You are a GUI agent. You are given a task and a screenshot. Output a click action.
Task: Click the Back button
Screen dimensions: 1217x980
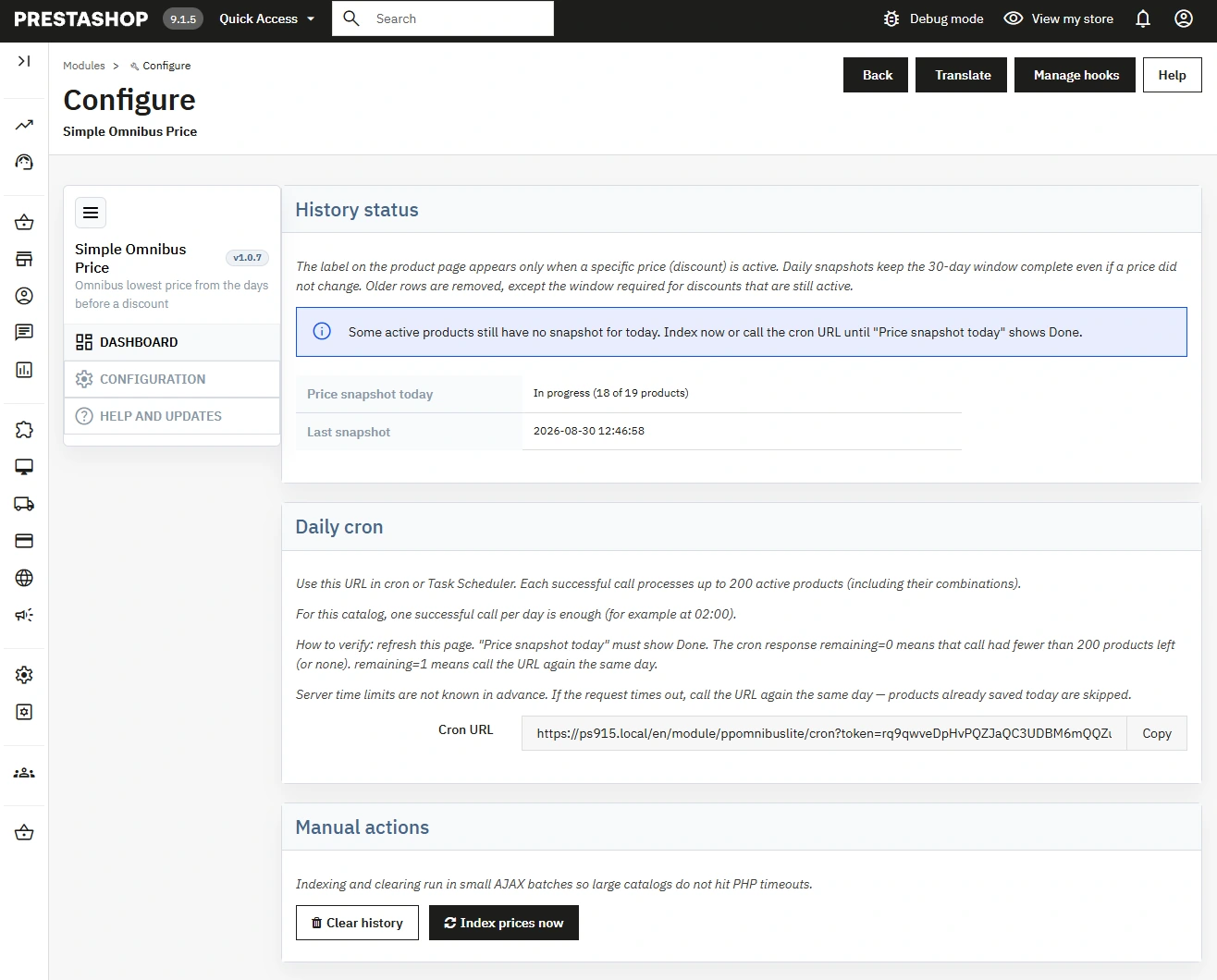click(x=876, y=75)
